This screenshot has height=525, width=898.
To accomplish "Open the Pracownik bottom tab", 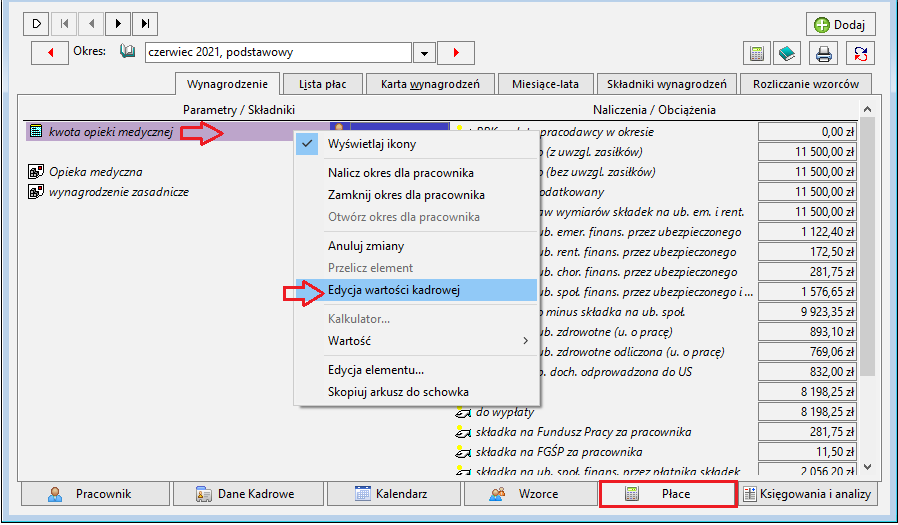I will (x=96, y=494).
